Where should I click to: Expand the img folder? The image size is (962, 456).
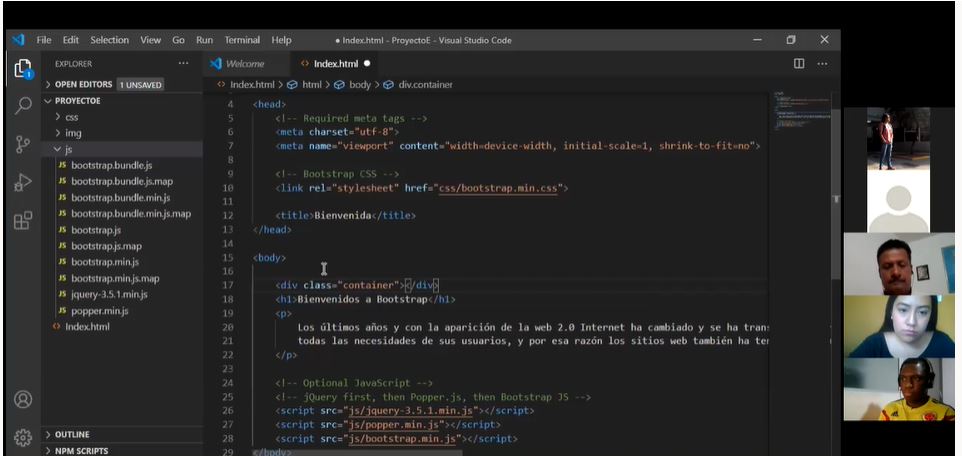pyautogui.click(x=73, y=133)
